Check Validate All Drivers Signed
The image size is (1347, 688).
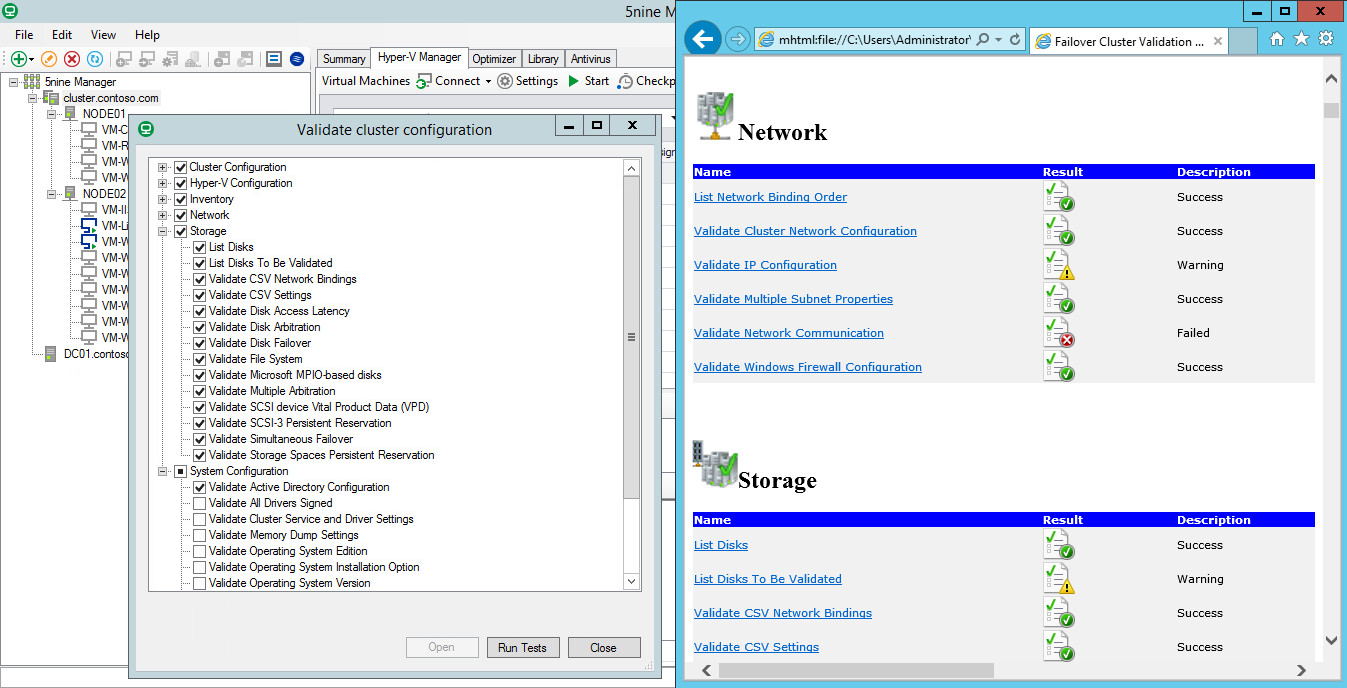[x=200, y=503]
